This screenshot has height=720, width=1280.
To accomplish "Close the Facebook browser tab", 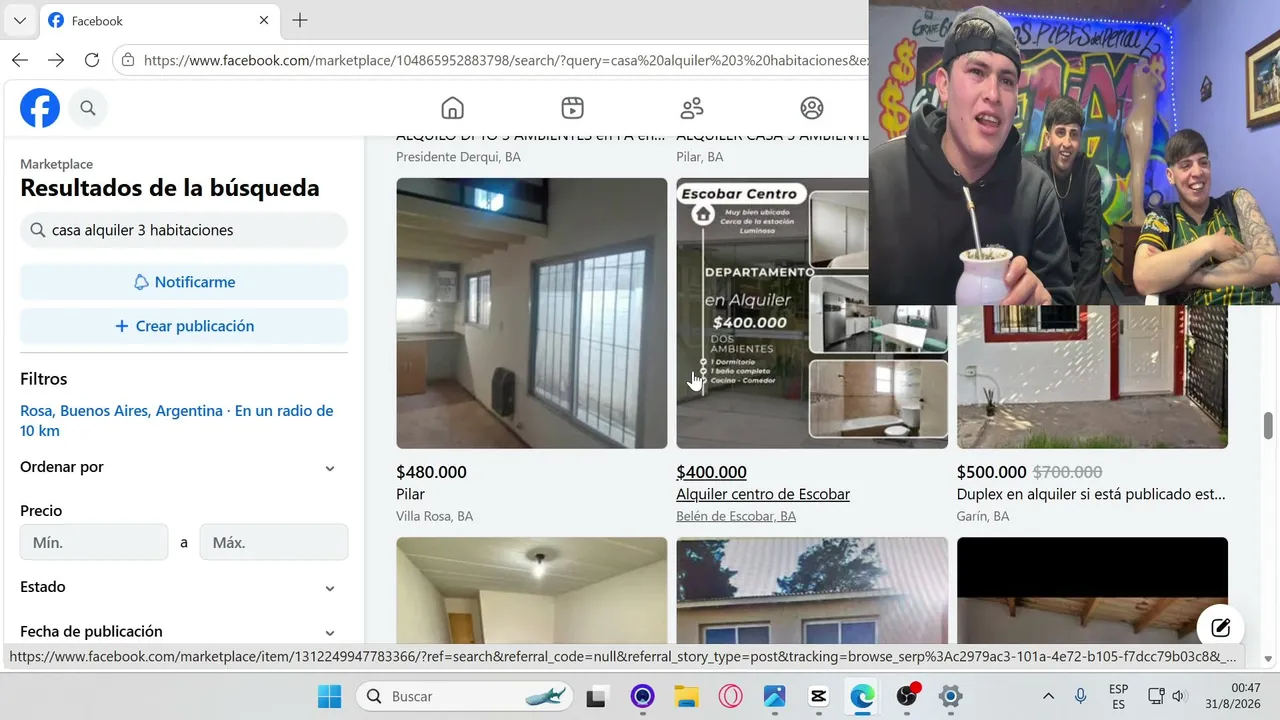I will 264,20.
